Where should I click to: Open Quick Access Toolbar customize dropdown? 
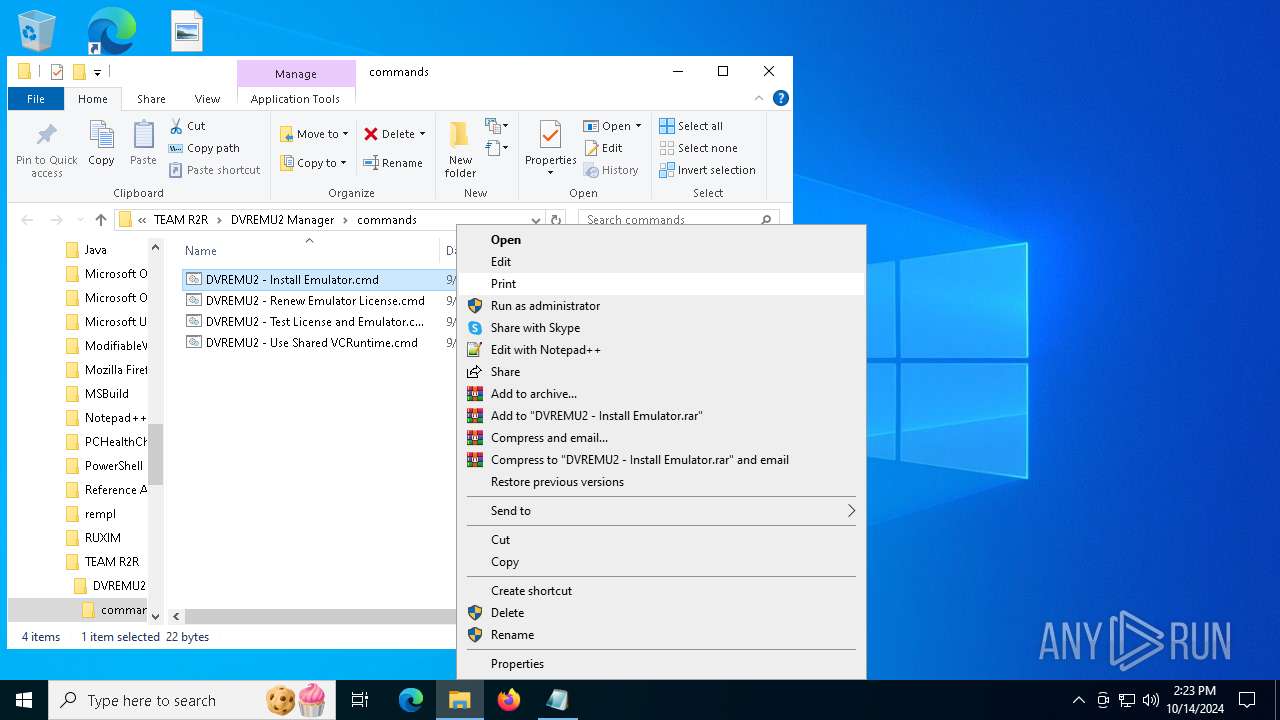click(x=97, y=72)
